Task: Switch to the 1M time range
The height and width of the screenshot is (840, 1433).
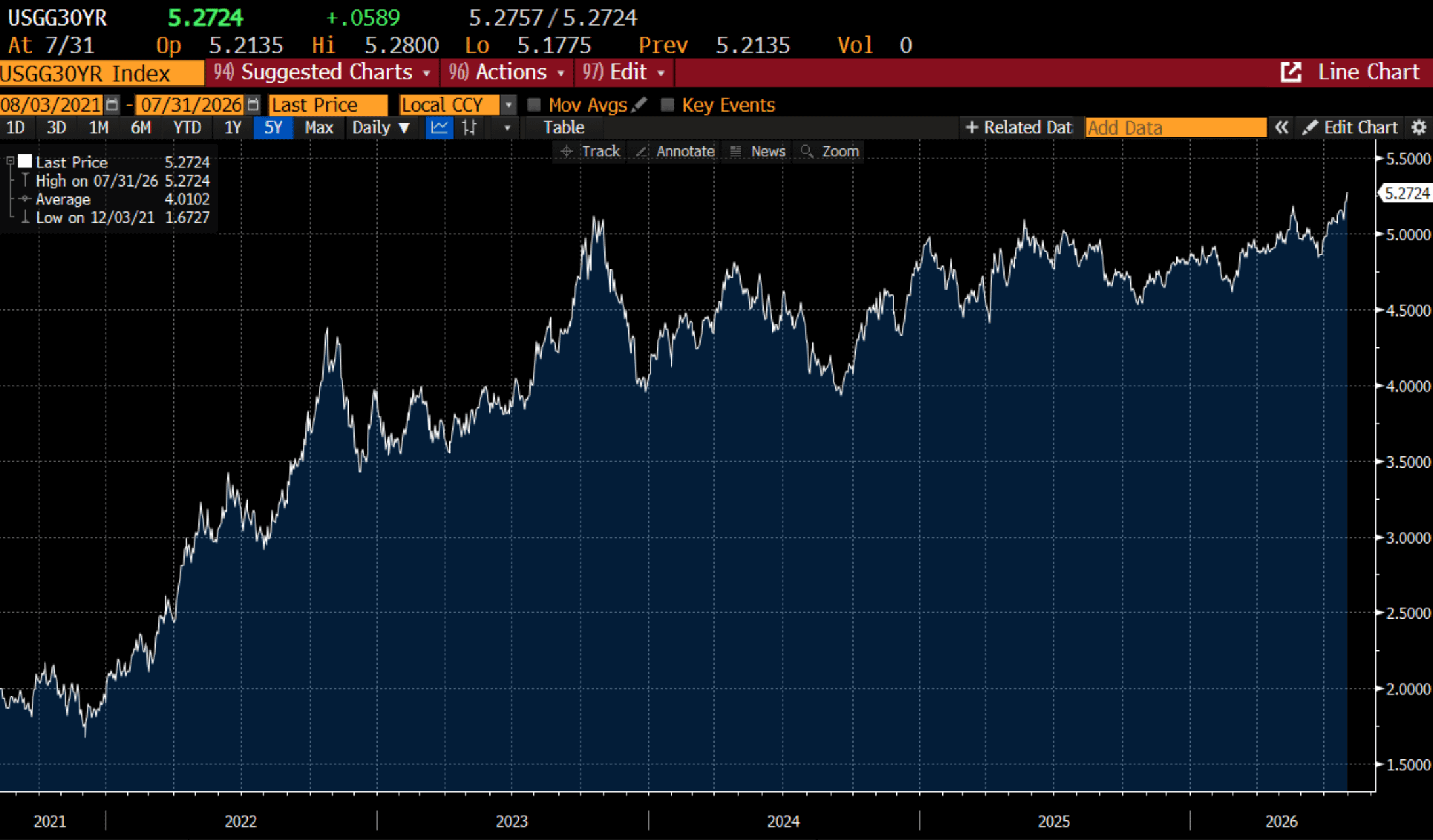Action: tap(99, 127)
